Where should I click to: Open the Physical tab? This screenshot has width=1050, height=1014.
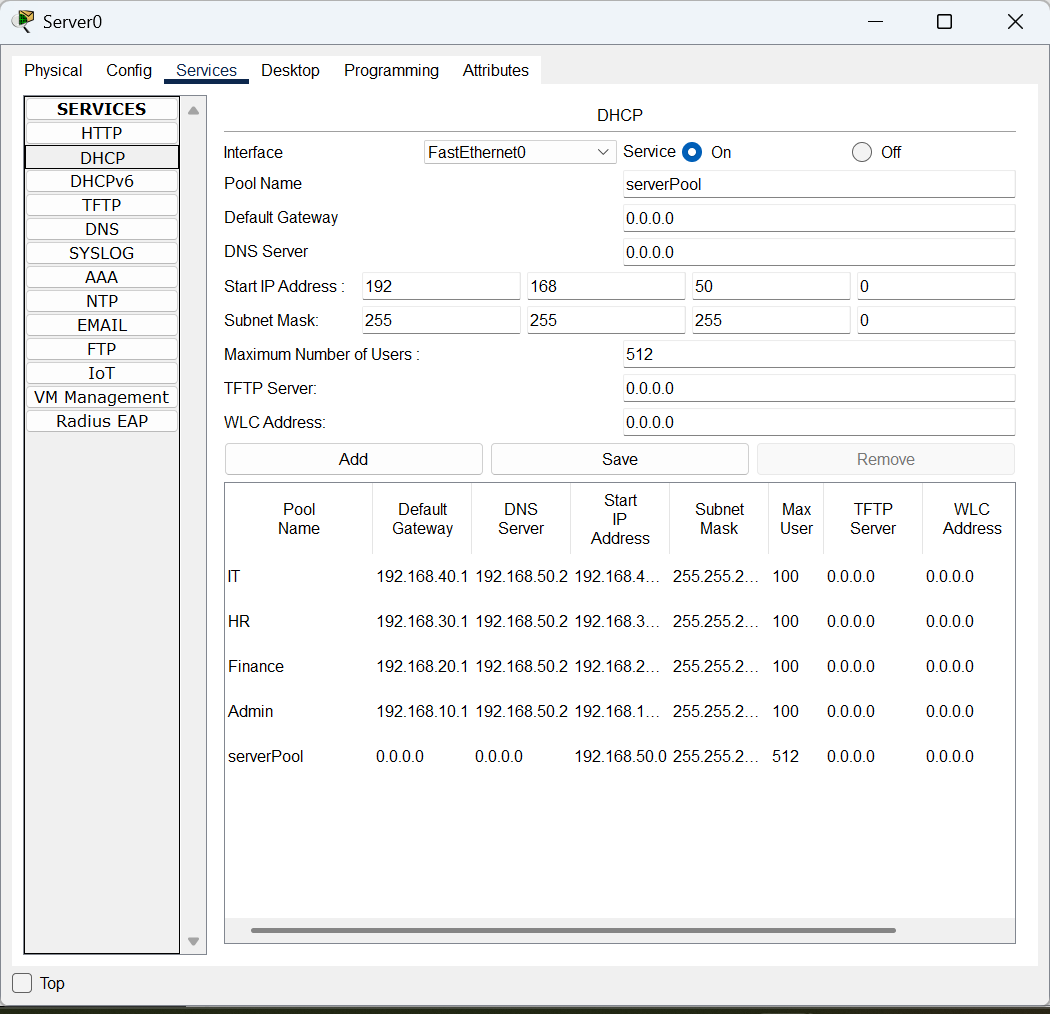[x=53, y=70]
